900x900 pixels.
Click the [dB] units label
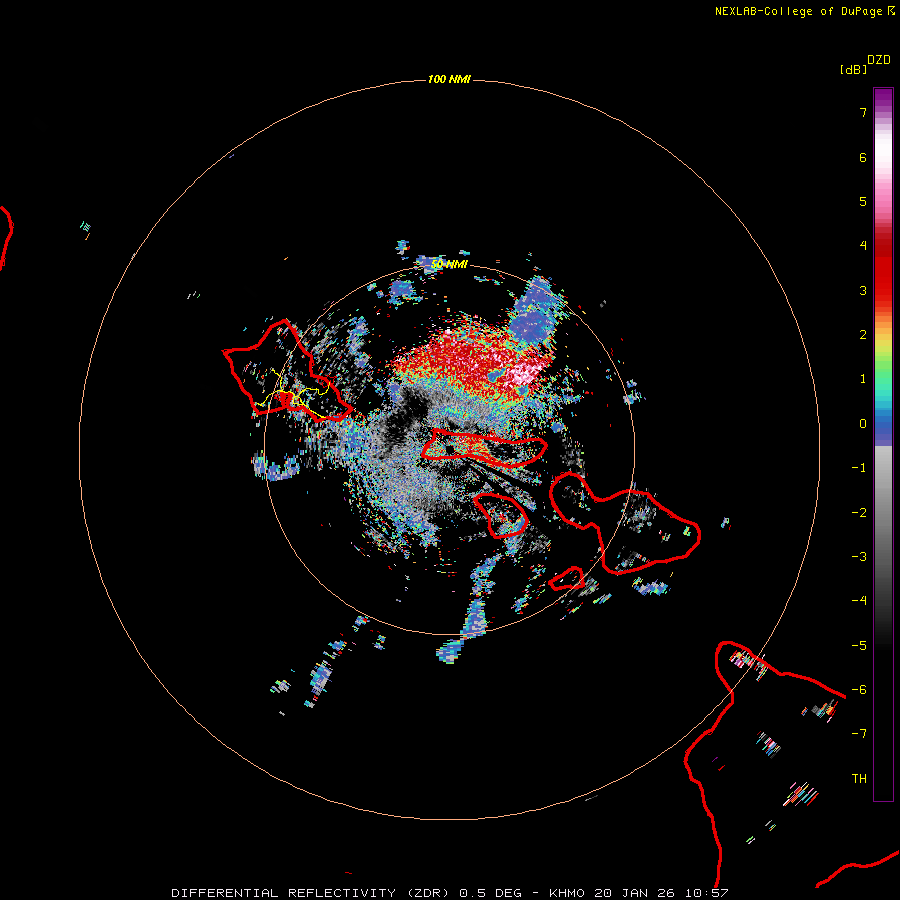853,69
